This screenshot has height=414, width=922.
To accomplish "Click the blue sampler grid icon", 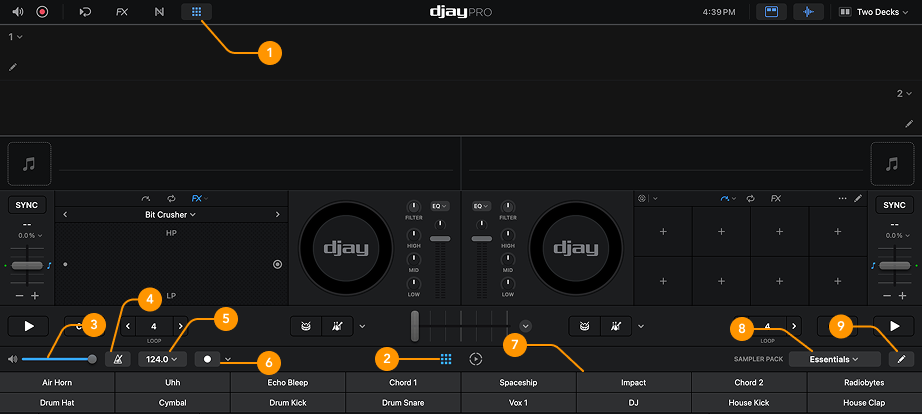I will pos(446,359).
